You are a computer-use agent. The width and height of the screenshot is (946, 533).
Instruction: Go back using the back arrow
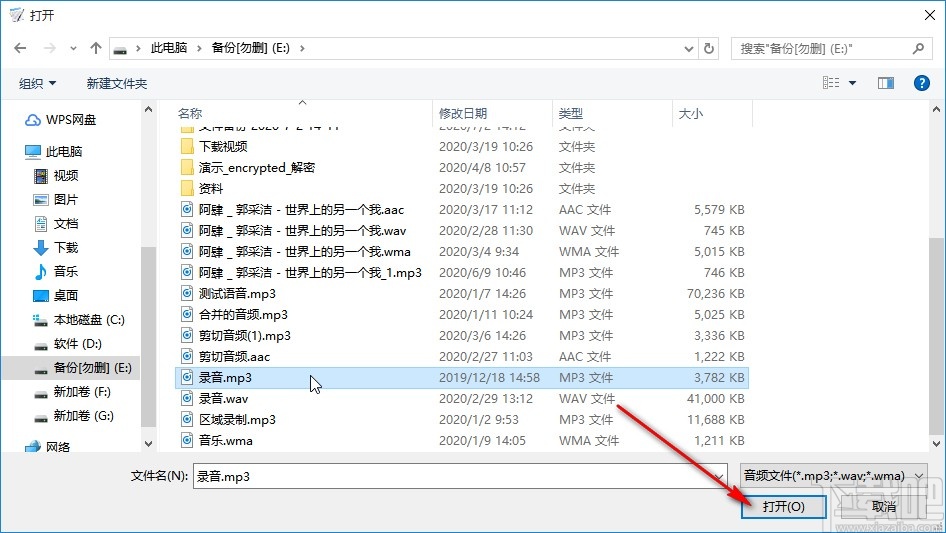[20, 48]
